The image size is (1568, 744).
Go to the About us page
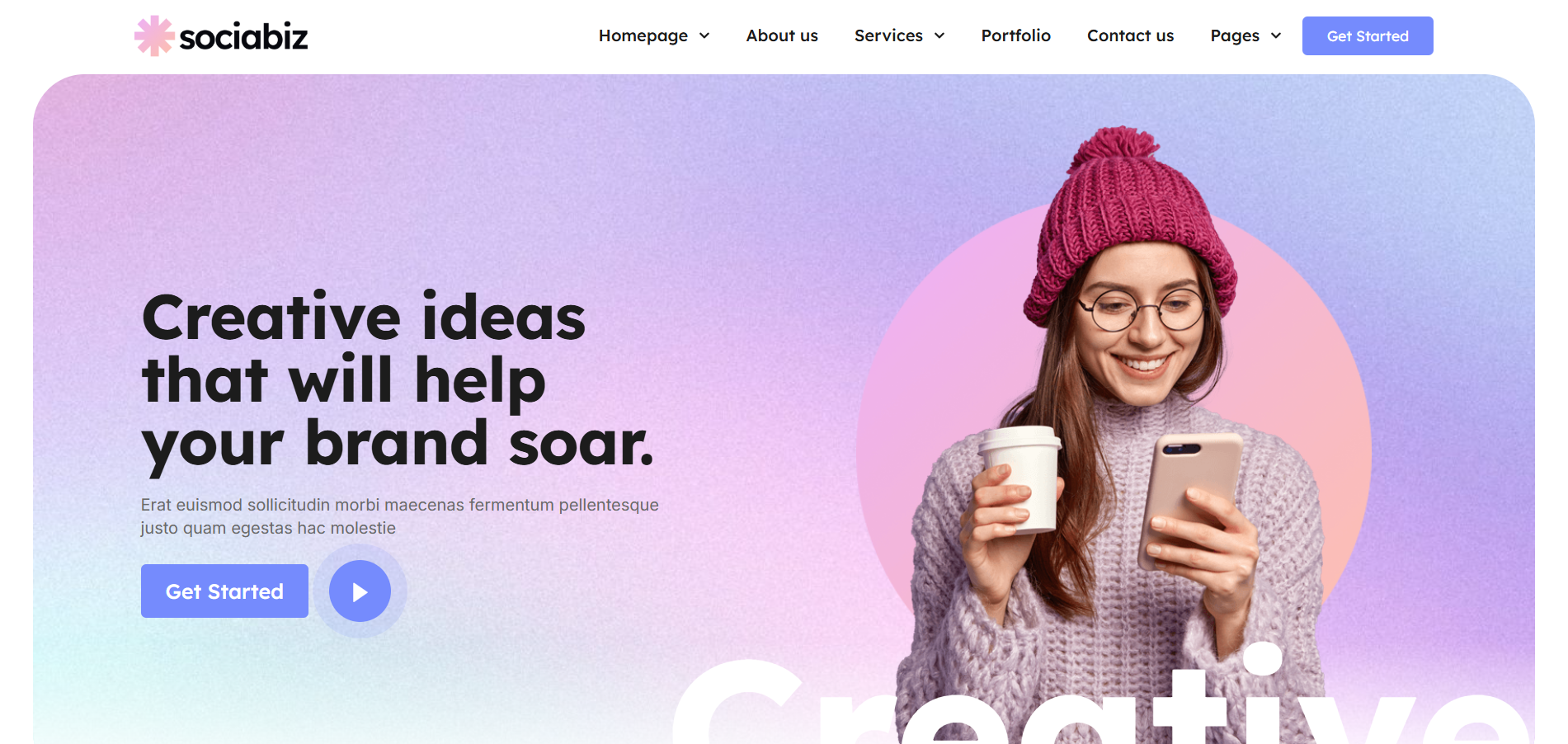[x=782, y=35]
